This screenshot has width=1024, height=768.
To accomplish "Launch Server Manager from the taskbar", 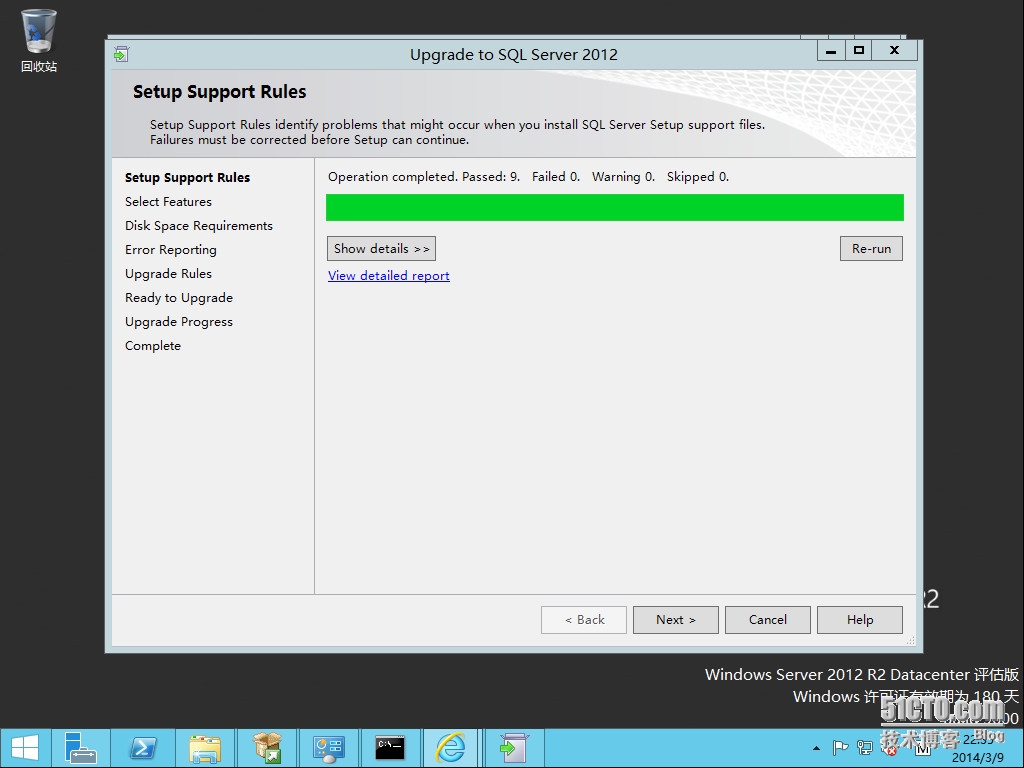I will pyautogui.click(x=80, y=748).
